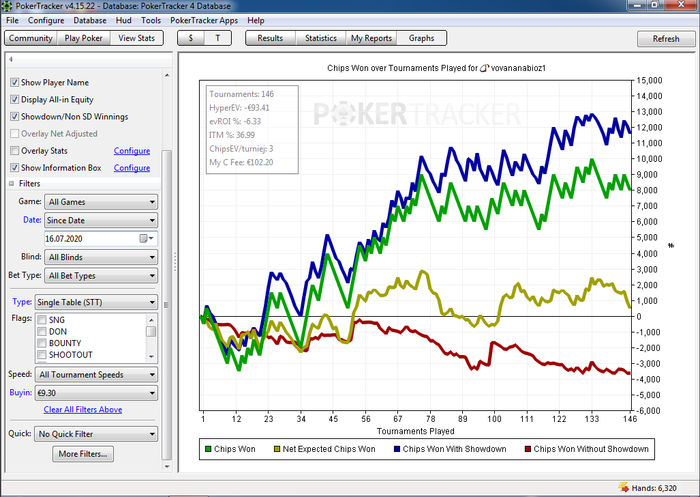This screenshot has width=700, height=497.
Task: Open the PokerTracker Apps menu
Action: (x=204, y=21)
